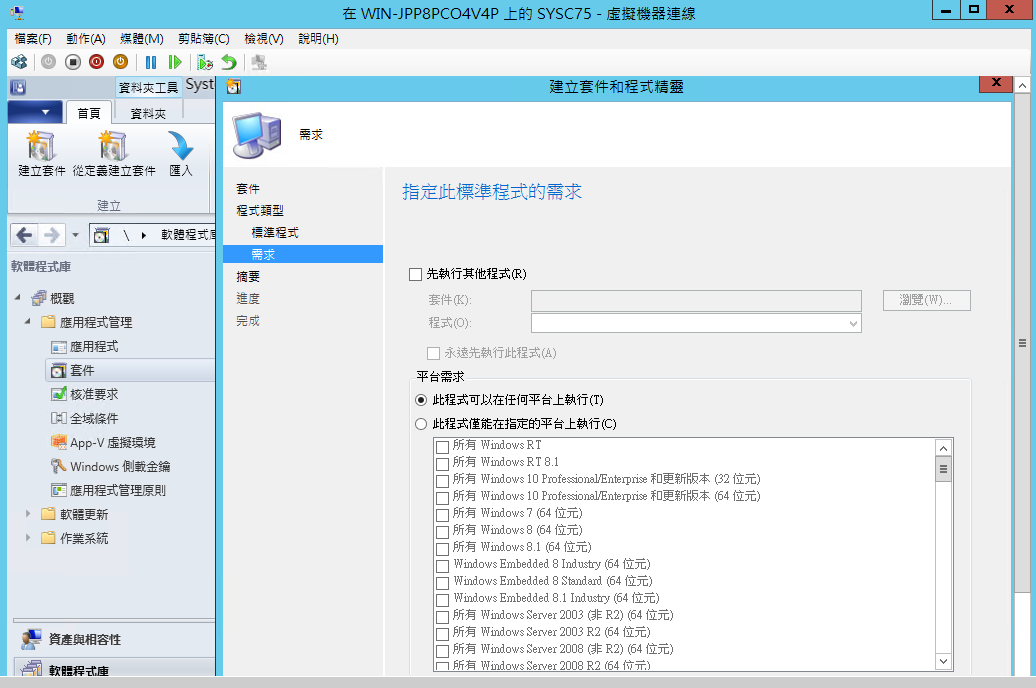Click the Checkpoint icon in VM toolbar
1036x688 pixels.
click(204, 62)
